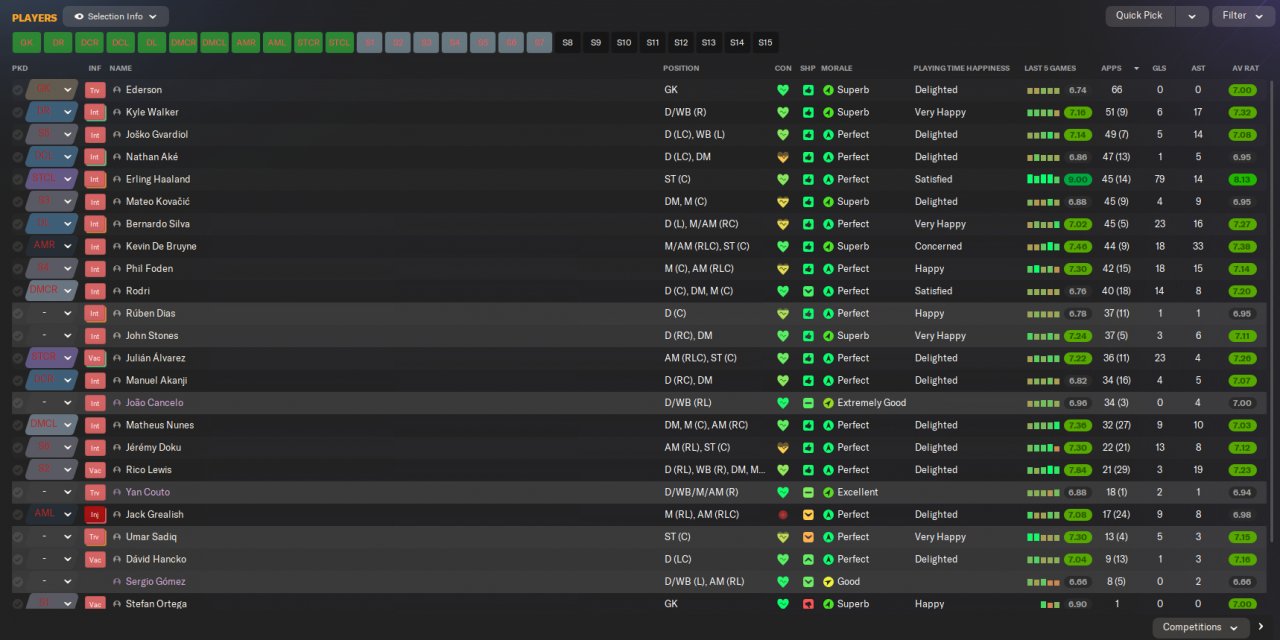Click Jack Grealish's red injury condition icon
Viewport: 1280px width, 640px height.
pos(783,515)
